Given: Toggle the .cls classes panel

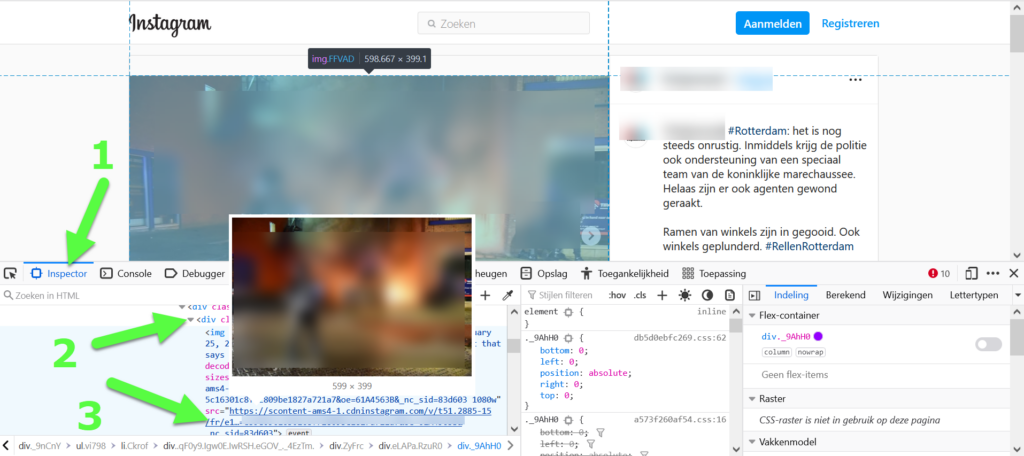Looking at the screenshot, I should 640,295.
